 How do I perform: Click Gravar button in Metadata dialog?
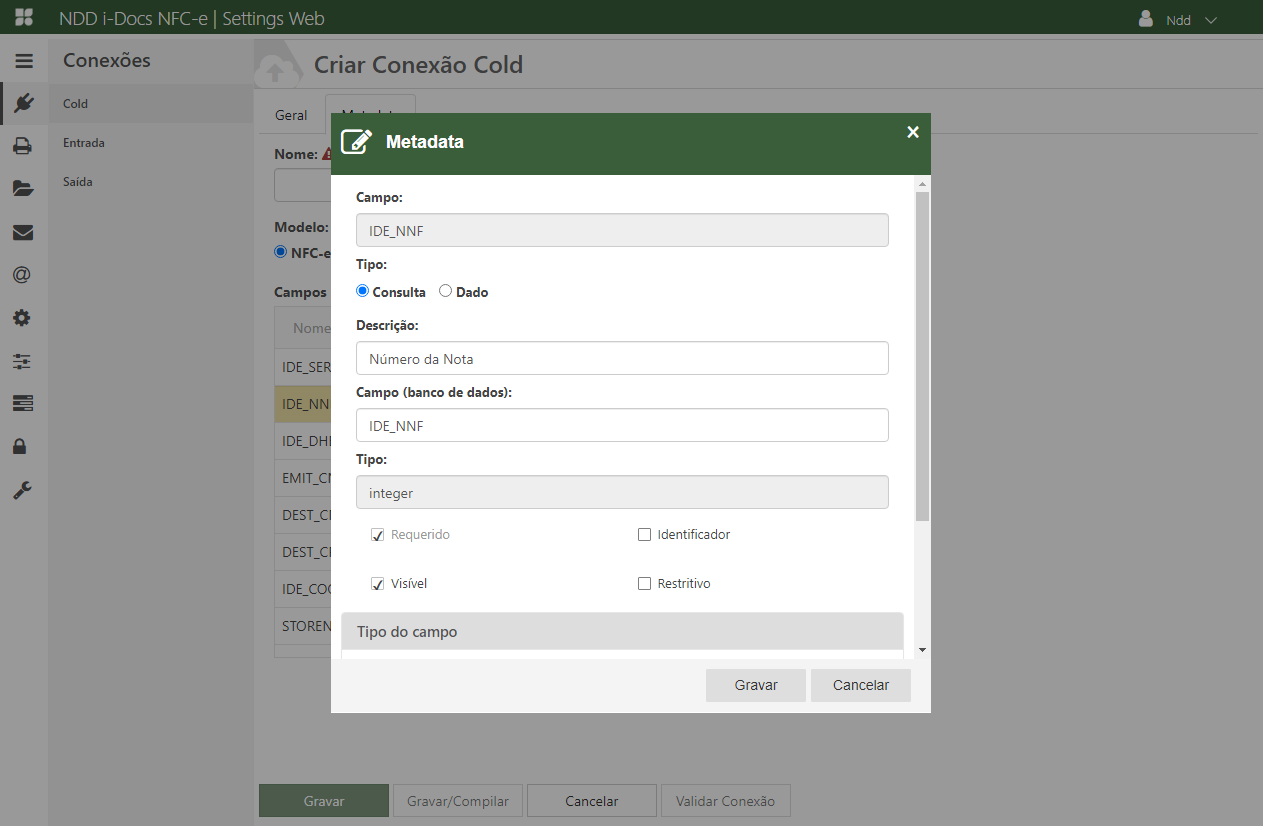pyautogui.click(x=755, y=685)
